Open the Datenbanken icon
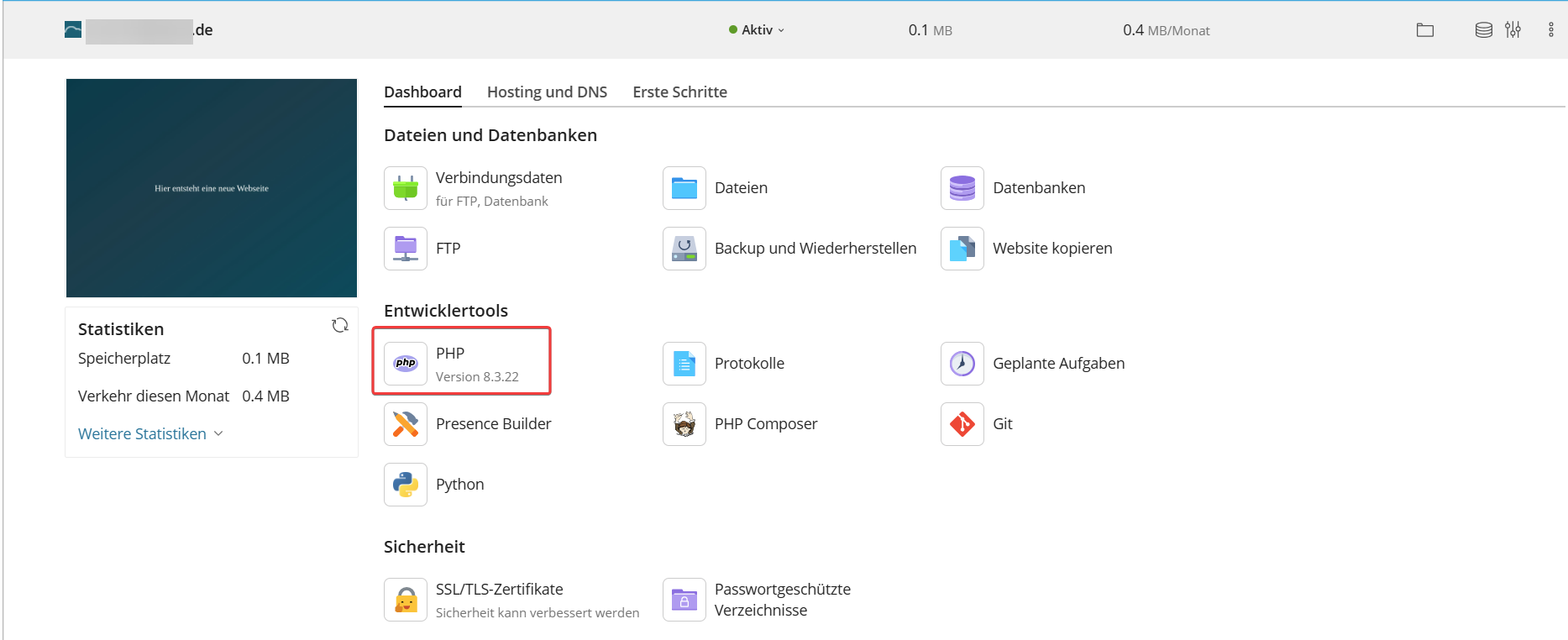The height and width of the screenshot is (640, 1568). pyautogui.click(x=962, y=188)
